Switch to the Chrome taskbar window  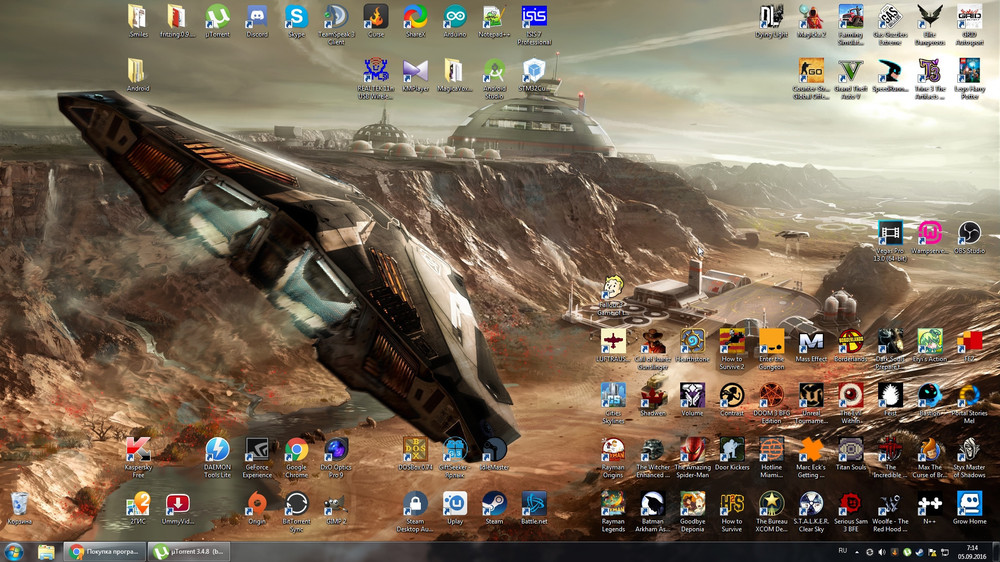click(x=104, y=551)
